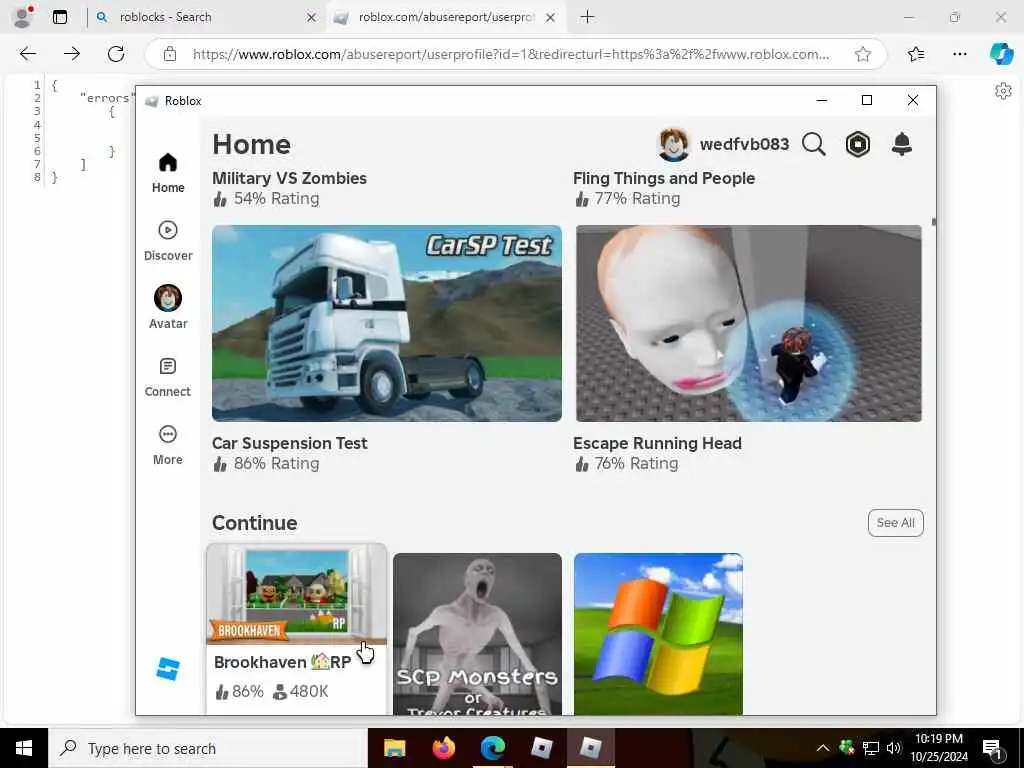Add this page to favorites star icon
The height and width of the screenshot is (768, 1024).
tap(863, 54)
